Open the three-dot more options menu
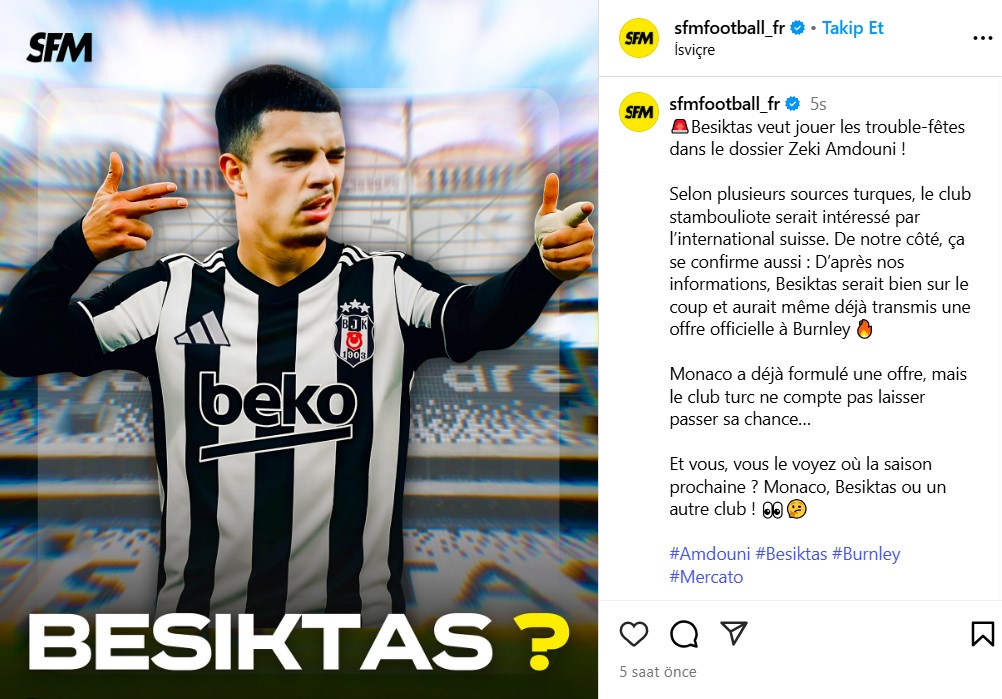 click(982, 38)
